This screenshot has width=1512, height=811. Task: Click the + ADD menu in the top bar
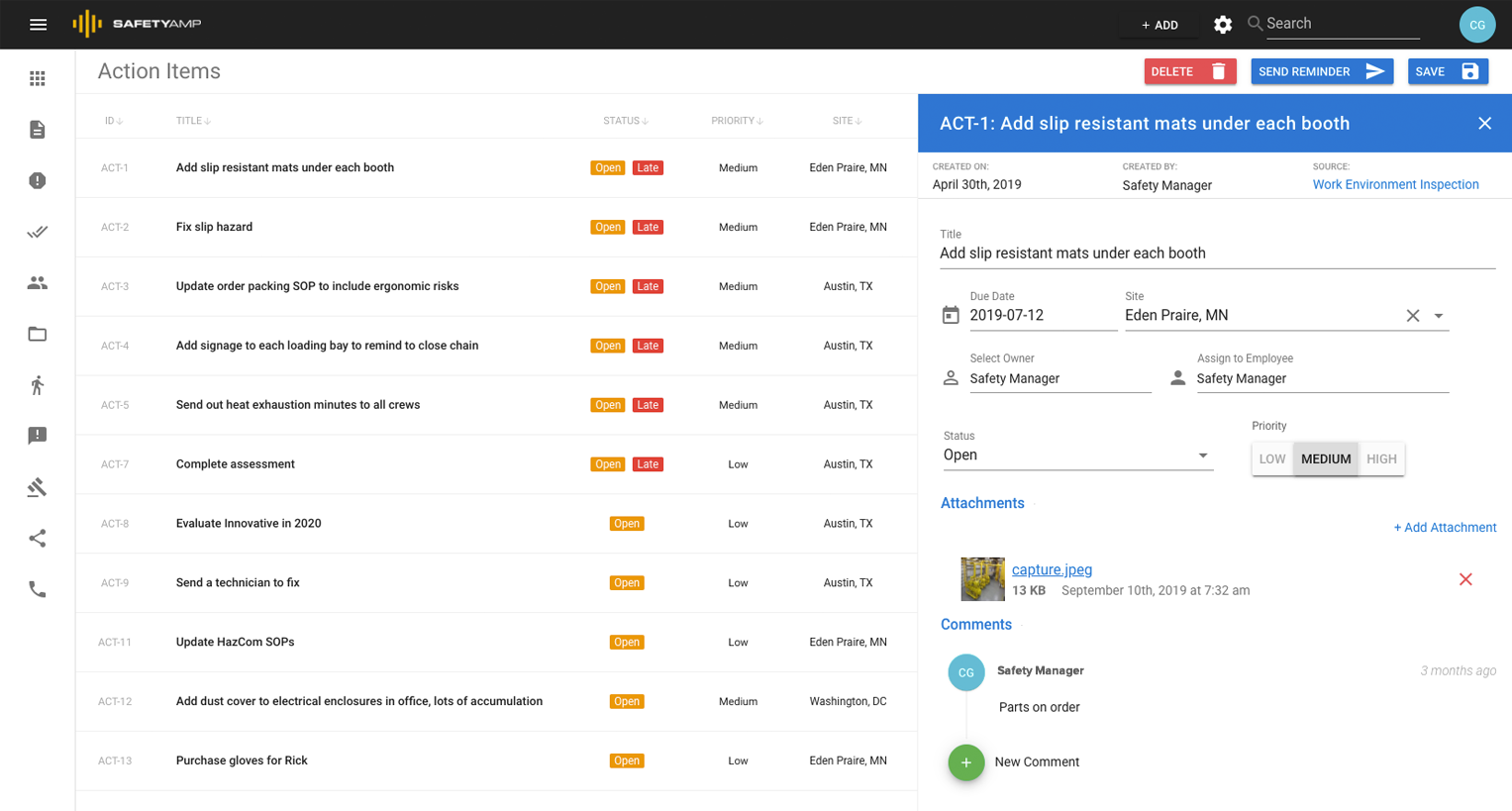point(1158,24)
